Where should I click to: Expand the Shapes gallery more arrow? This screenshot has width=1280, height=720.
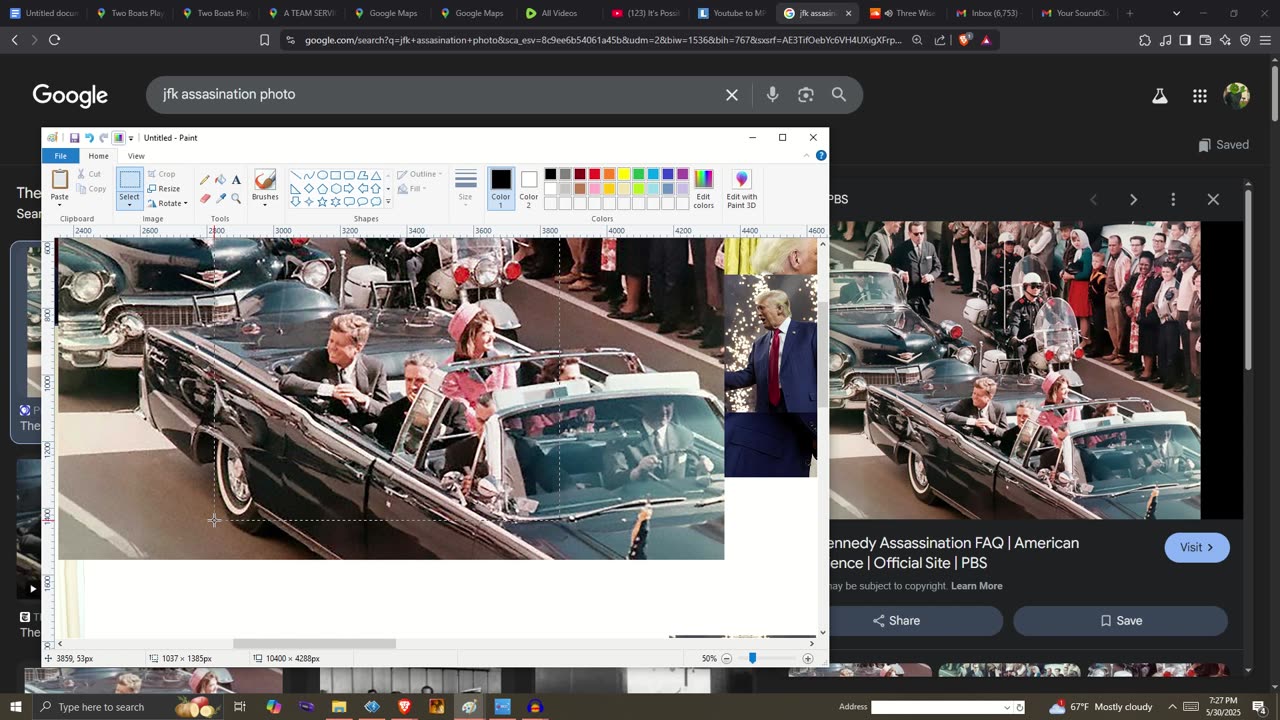coord(388,202)
